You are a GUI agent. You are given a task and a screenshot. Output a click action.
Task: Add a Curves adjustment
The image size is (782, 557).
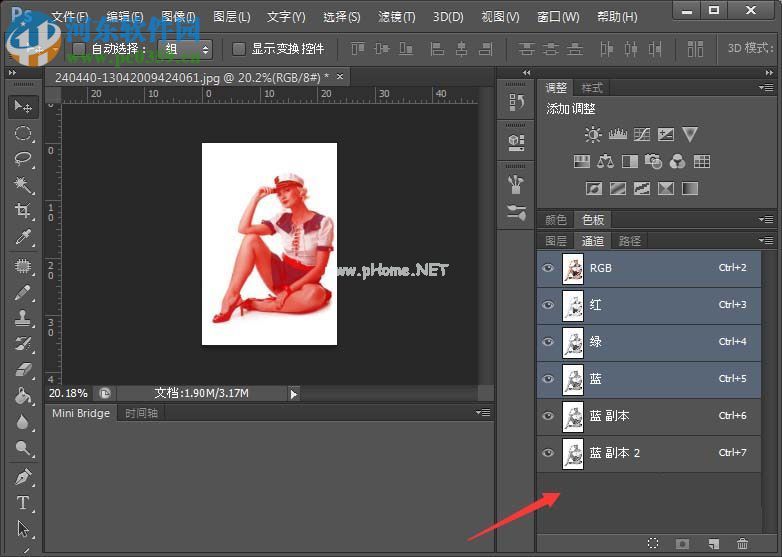[x=641, y=135]
